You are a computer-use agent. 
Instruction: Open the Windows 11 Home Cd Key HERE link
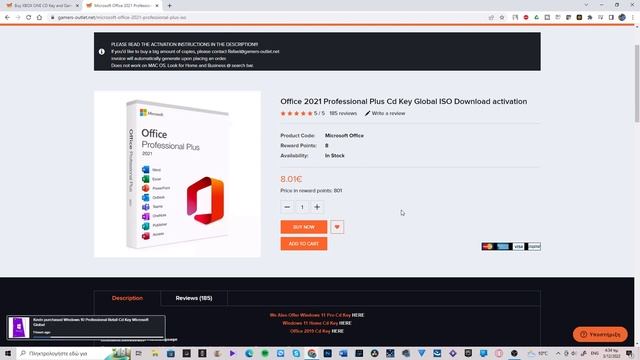[345, 323]
